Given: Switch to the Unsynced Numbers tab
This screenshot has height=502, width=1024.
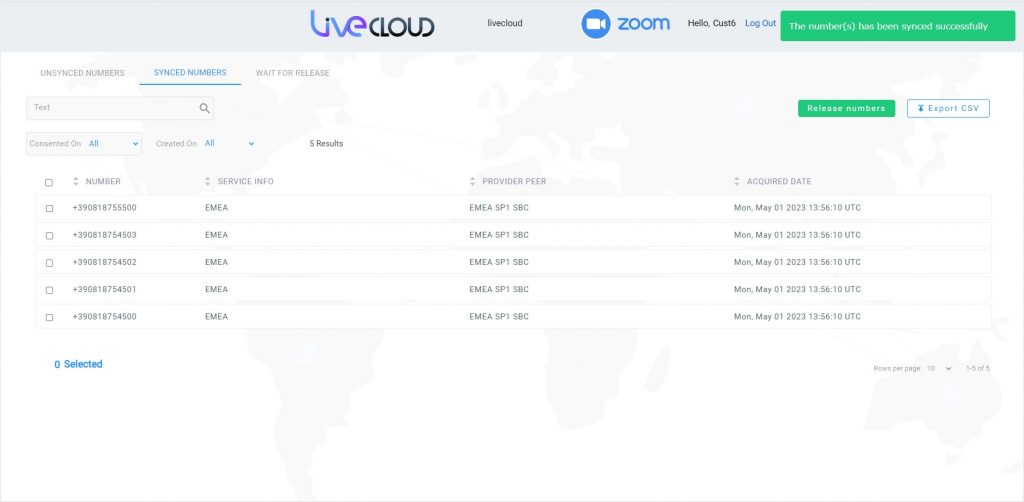Looking at the screenshot, I should tap(82, 73).
